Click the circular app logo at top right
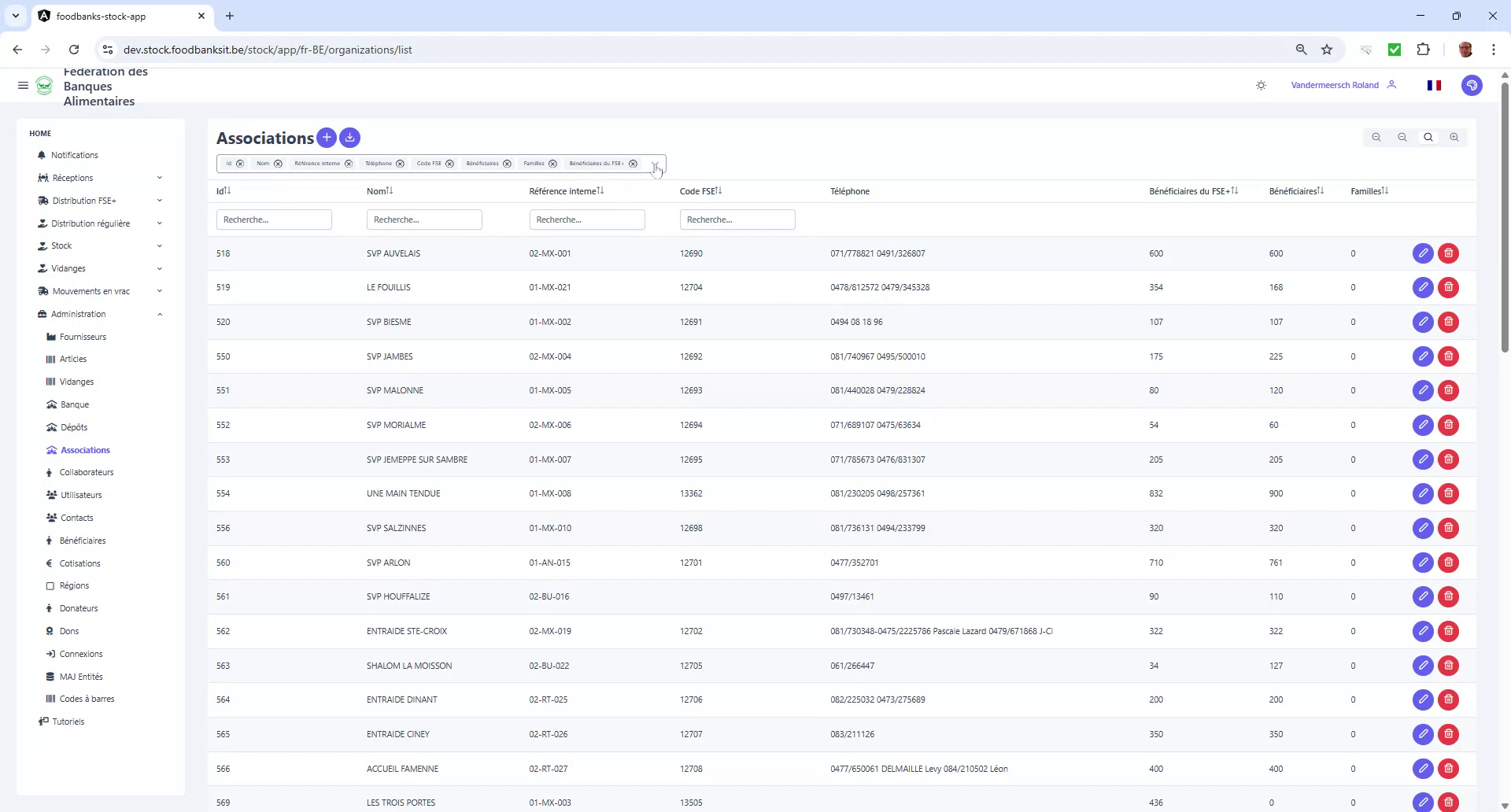The image size is (1511, 812). click(1472, 85)
